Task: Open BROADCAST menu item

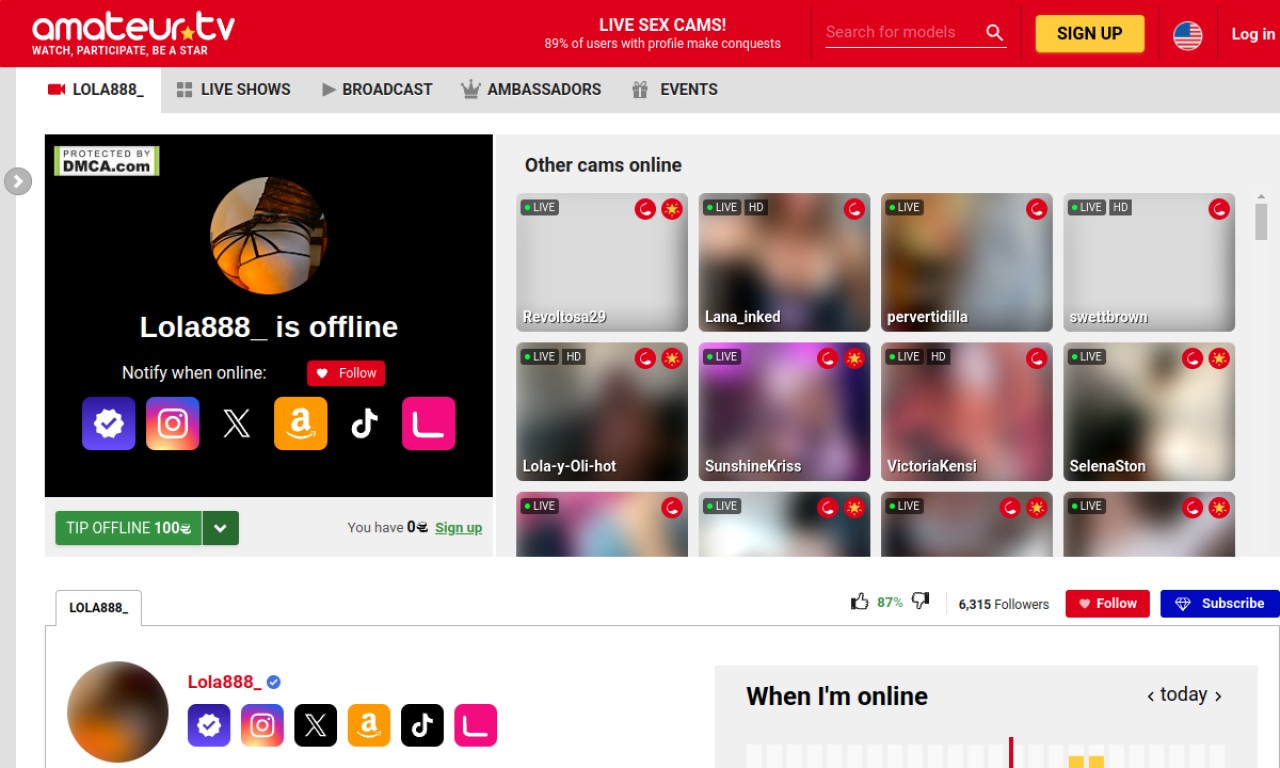Action: (x=377, y=89)
